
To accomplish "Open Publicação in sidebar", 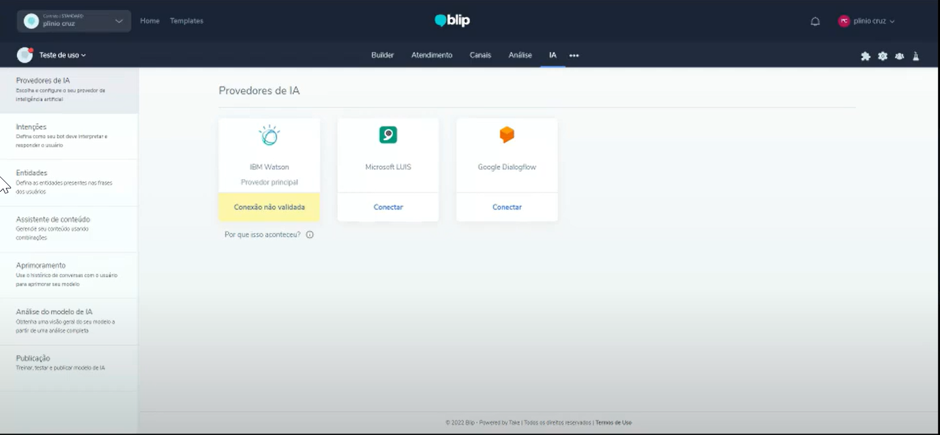I will tap(69, 367).
